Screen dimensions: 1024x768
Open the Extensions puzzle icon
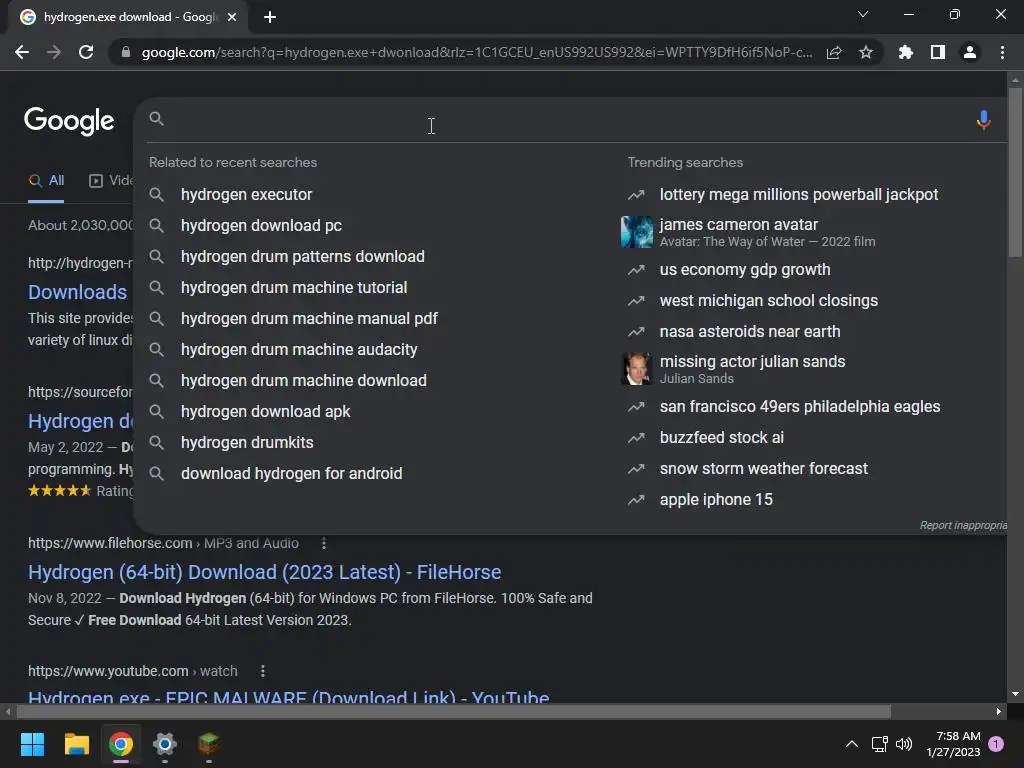(906, 52)
